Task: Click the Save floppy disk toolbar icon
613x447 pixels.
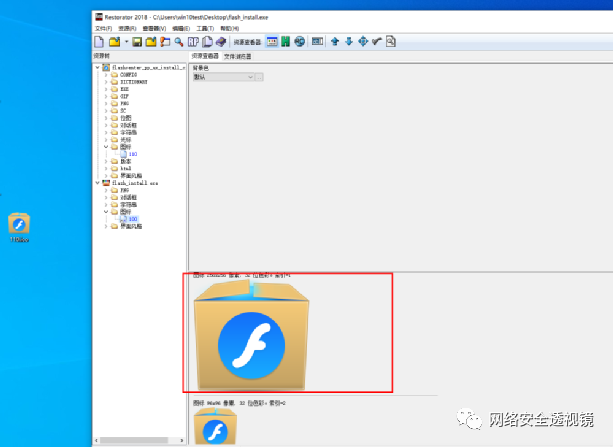Action: [x=137, y=41]
